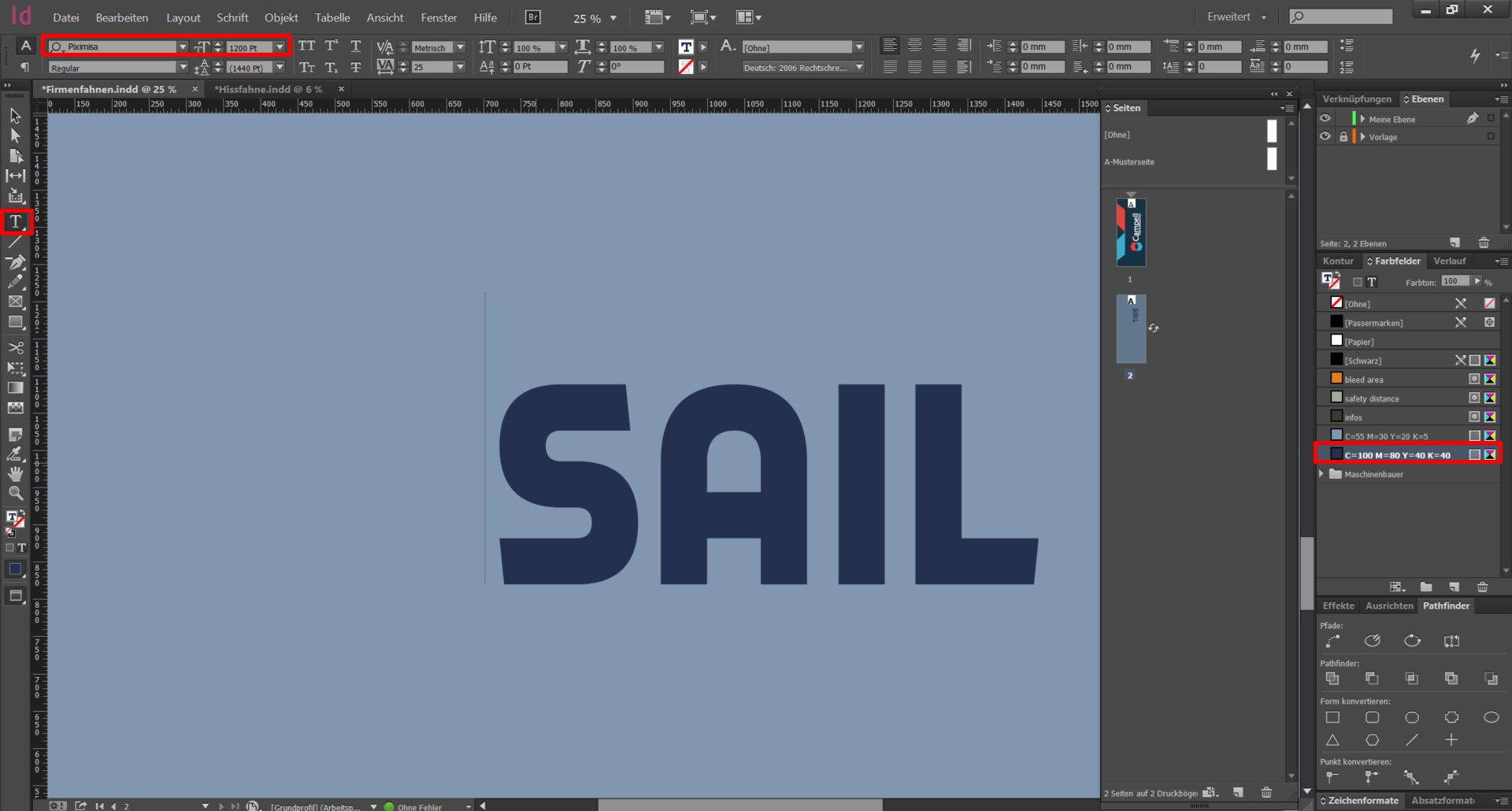This screenshot has width=1512, height=811.
Task: Switch to the Hissfahne.indd document tab
Action: [269, 89]
